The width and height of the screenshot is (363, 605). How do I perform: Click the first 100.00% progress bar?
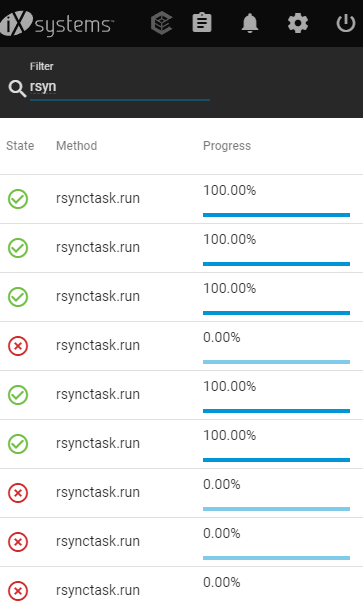click(x=276, y=215)
